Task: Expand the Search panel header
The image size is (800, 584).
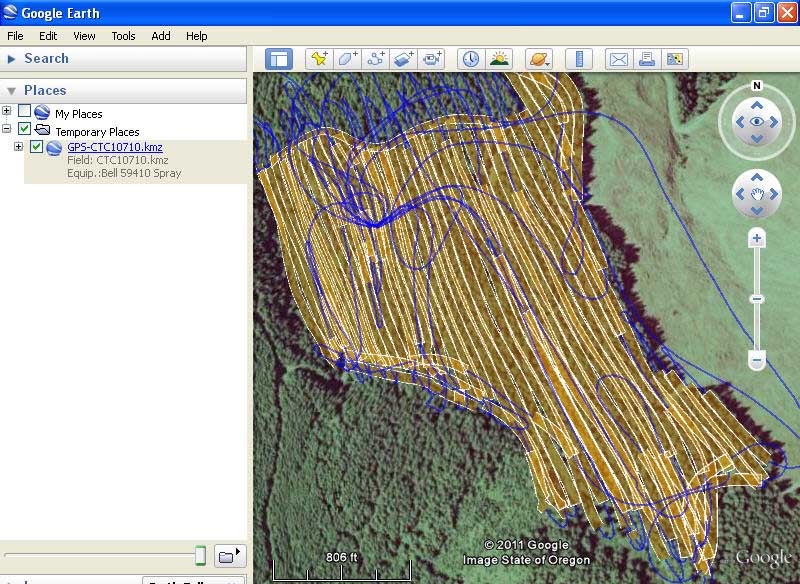Action: pyautogui.click(x=46, y=59)
